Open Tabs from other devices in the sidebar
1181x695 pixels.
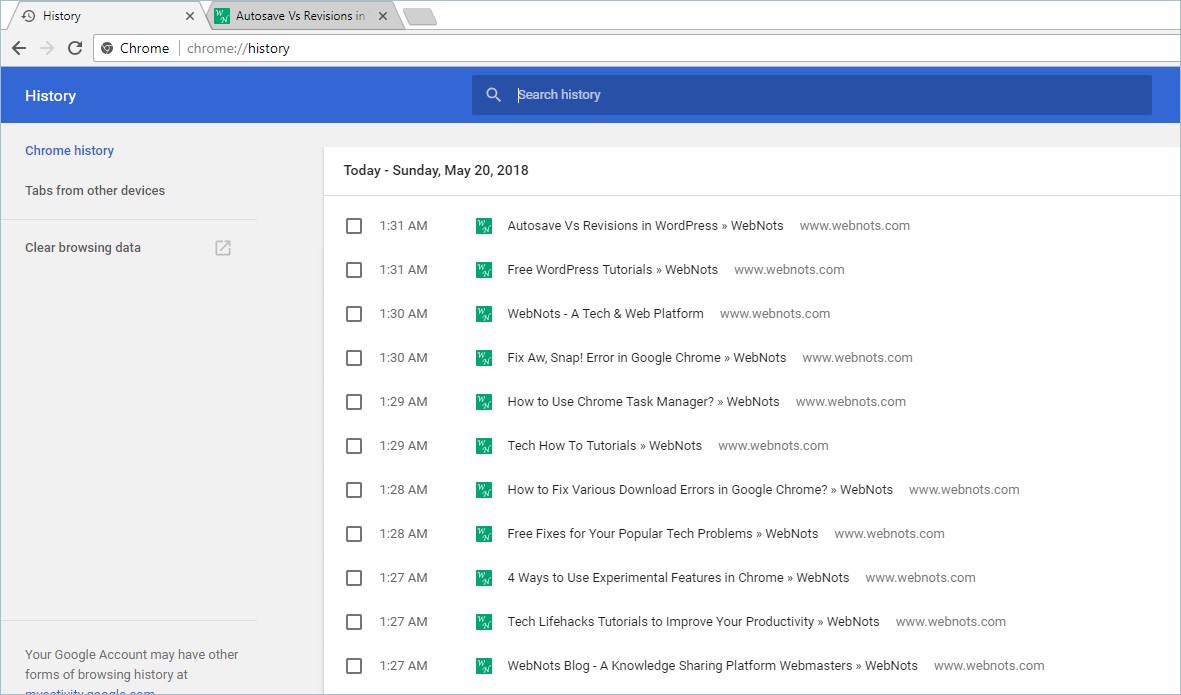95,190
